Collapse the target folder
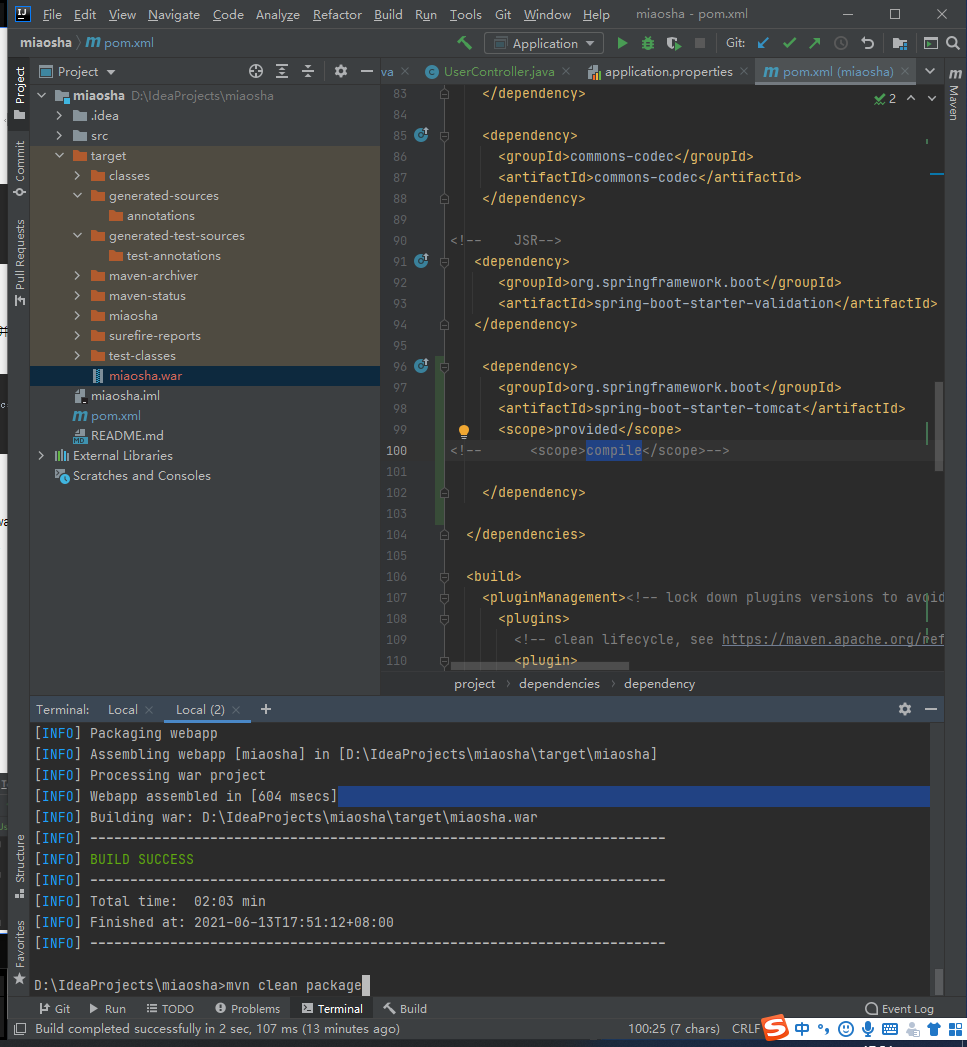Image resolution: width=967 pixels, height=1047 pixels. tap(60, 156)
